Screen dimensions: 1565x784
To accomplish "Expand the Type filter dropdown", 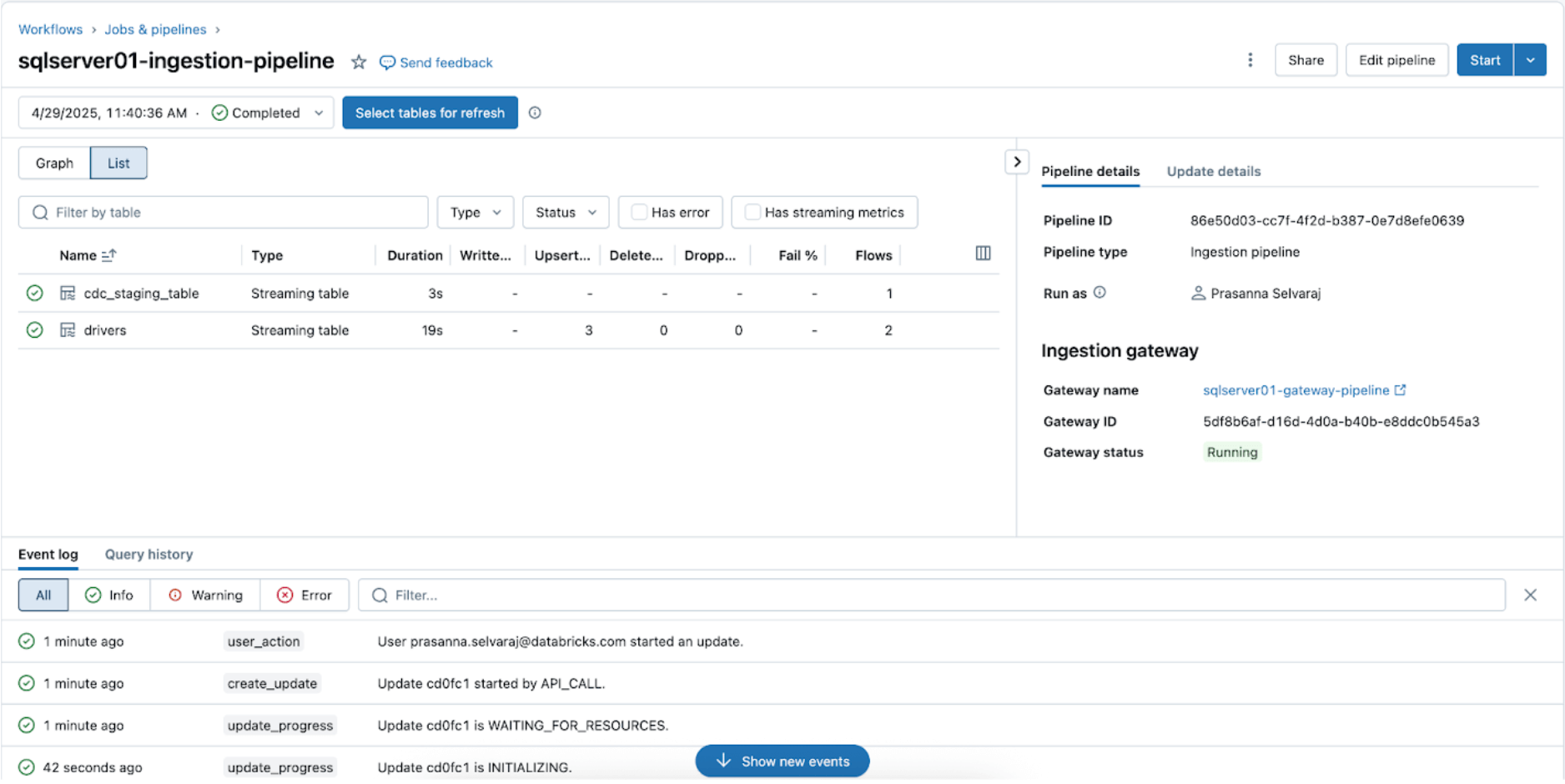I will click(476, 213).
